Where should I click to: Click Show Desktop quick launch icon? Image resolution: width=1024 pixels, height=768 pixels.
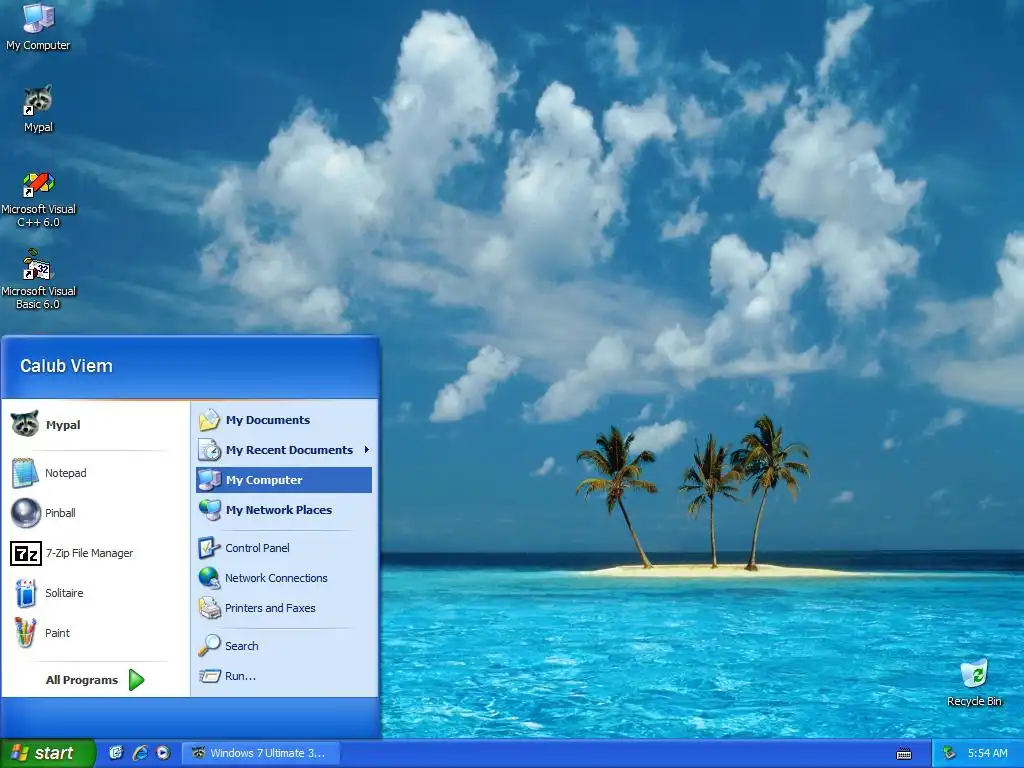[x=116, y=753]
